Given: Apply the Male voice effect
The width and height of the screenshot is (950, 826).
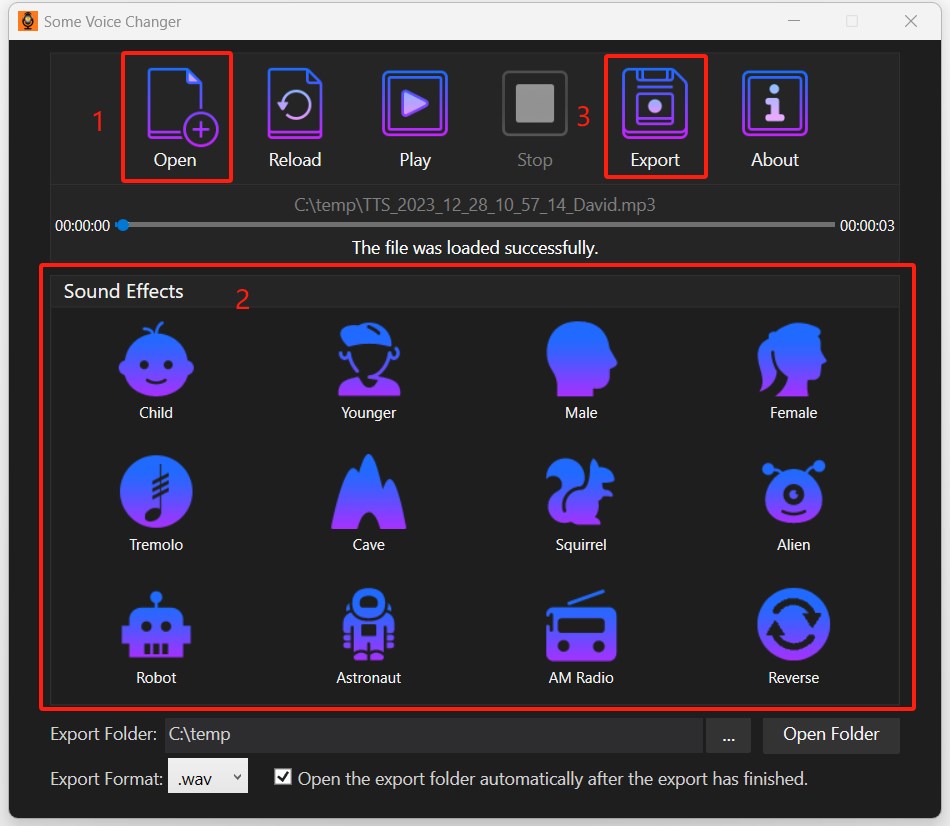Looking at the screenshot, I should click(580, 368).
